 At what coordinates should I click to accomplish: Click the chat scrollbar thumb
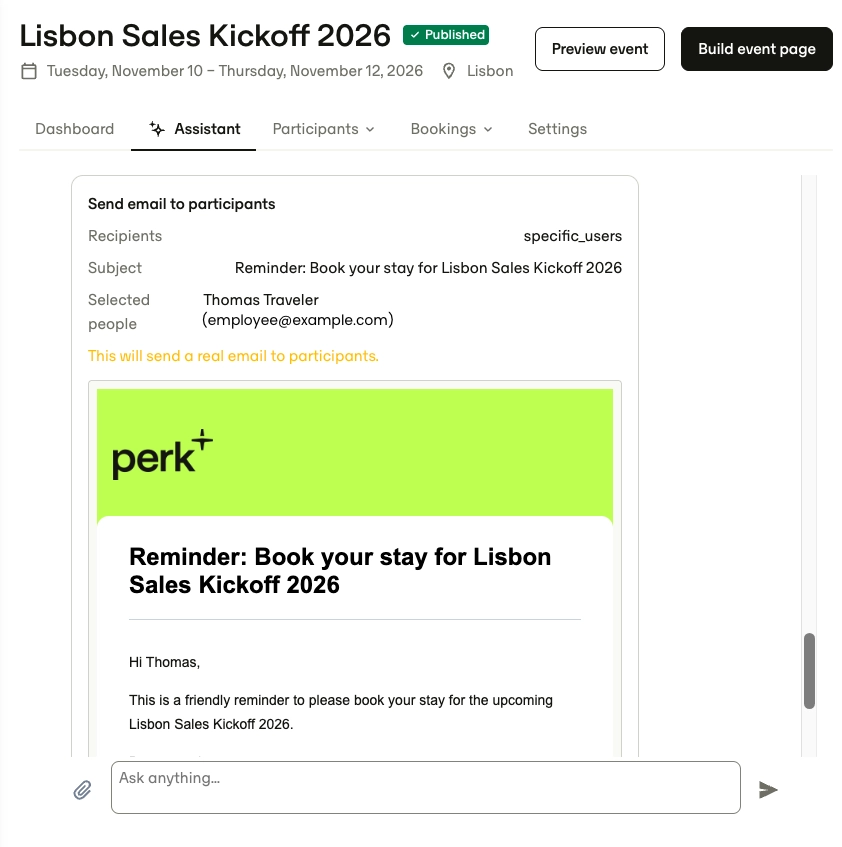[809, 670]
